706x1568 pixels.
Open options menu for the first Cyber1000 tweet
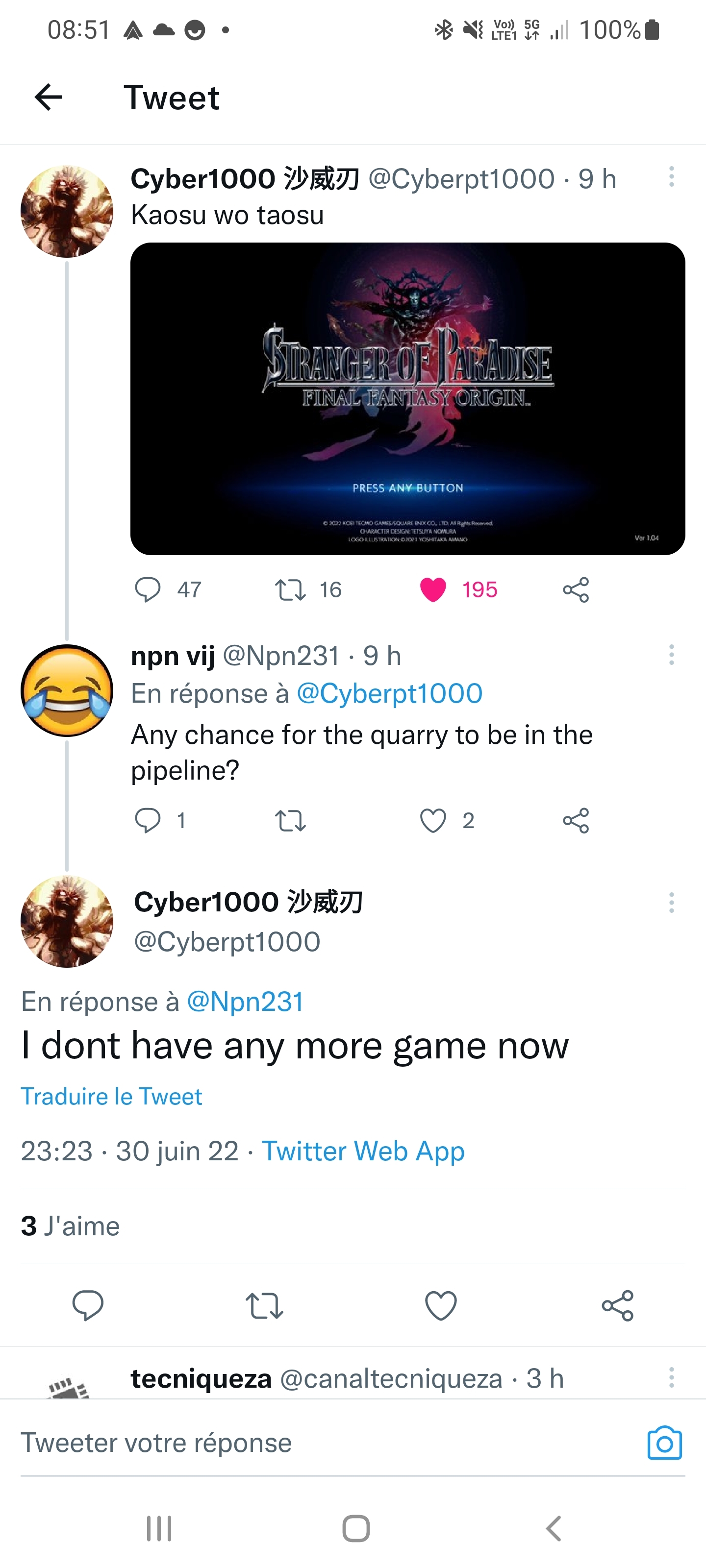coord(671,176)
